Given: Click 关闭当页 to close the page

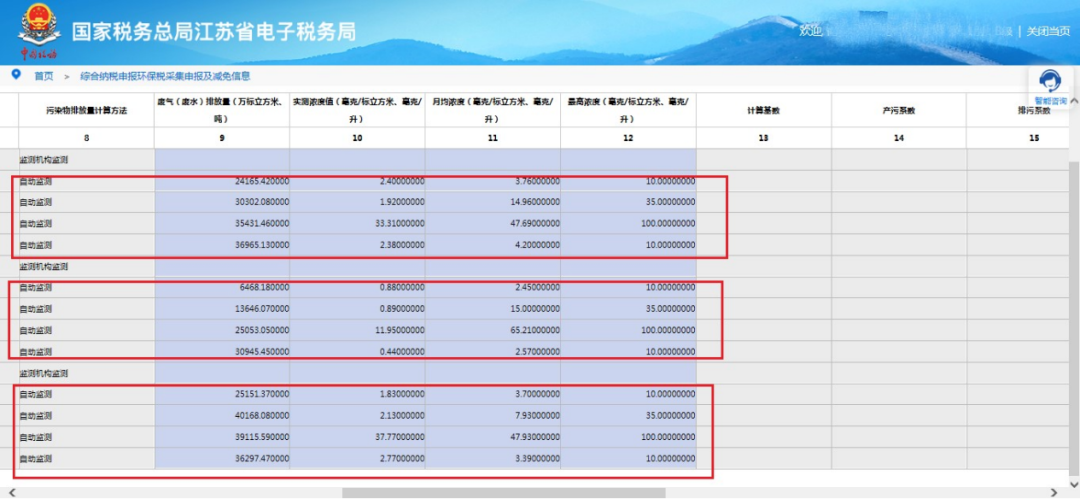Looking at the screenshot, I should click(1048, 31).
